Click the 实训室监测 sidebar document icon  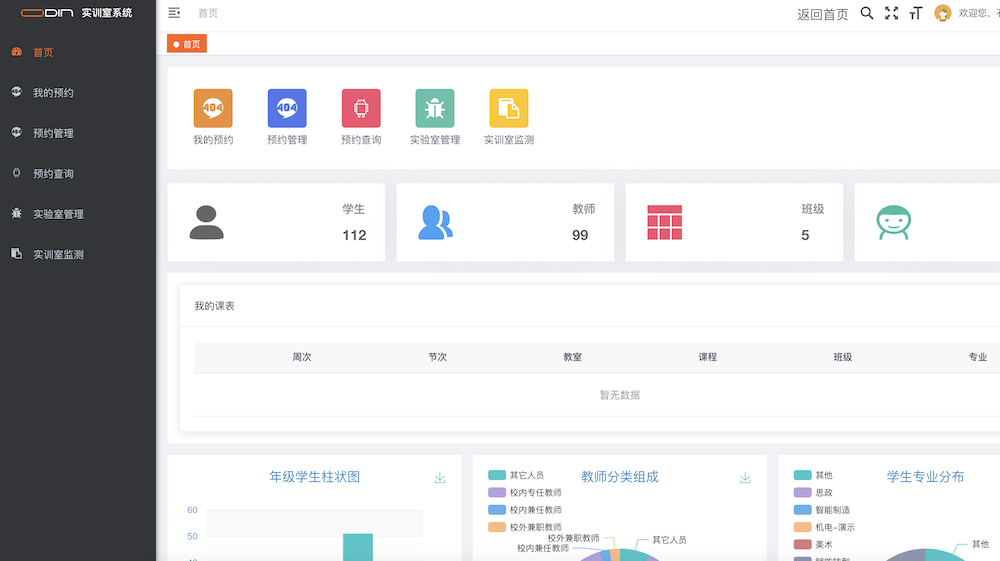[x=17, y=254]
